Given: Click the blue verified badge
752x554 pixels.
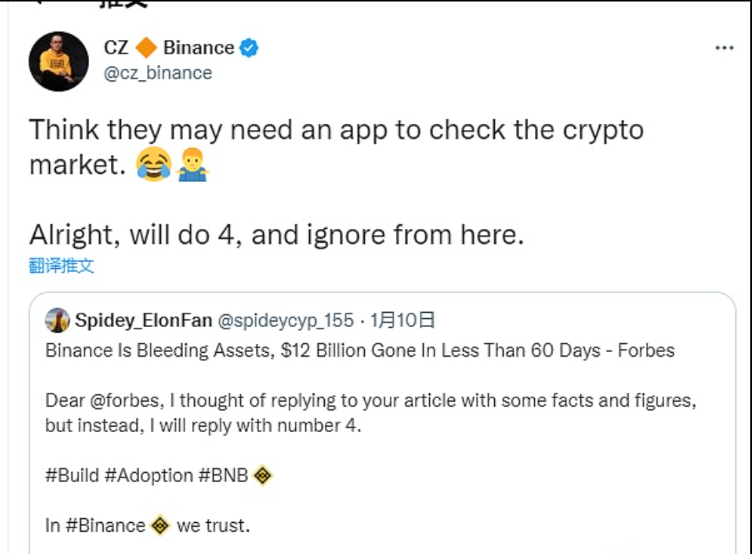Looking at the screenshot, I should (x=249, y=47).
